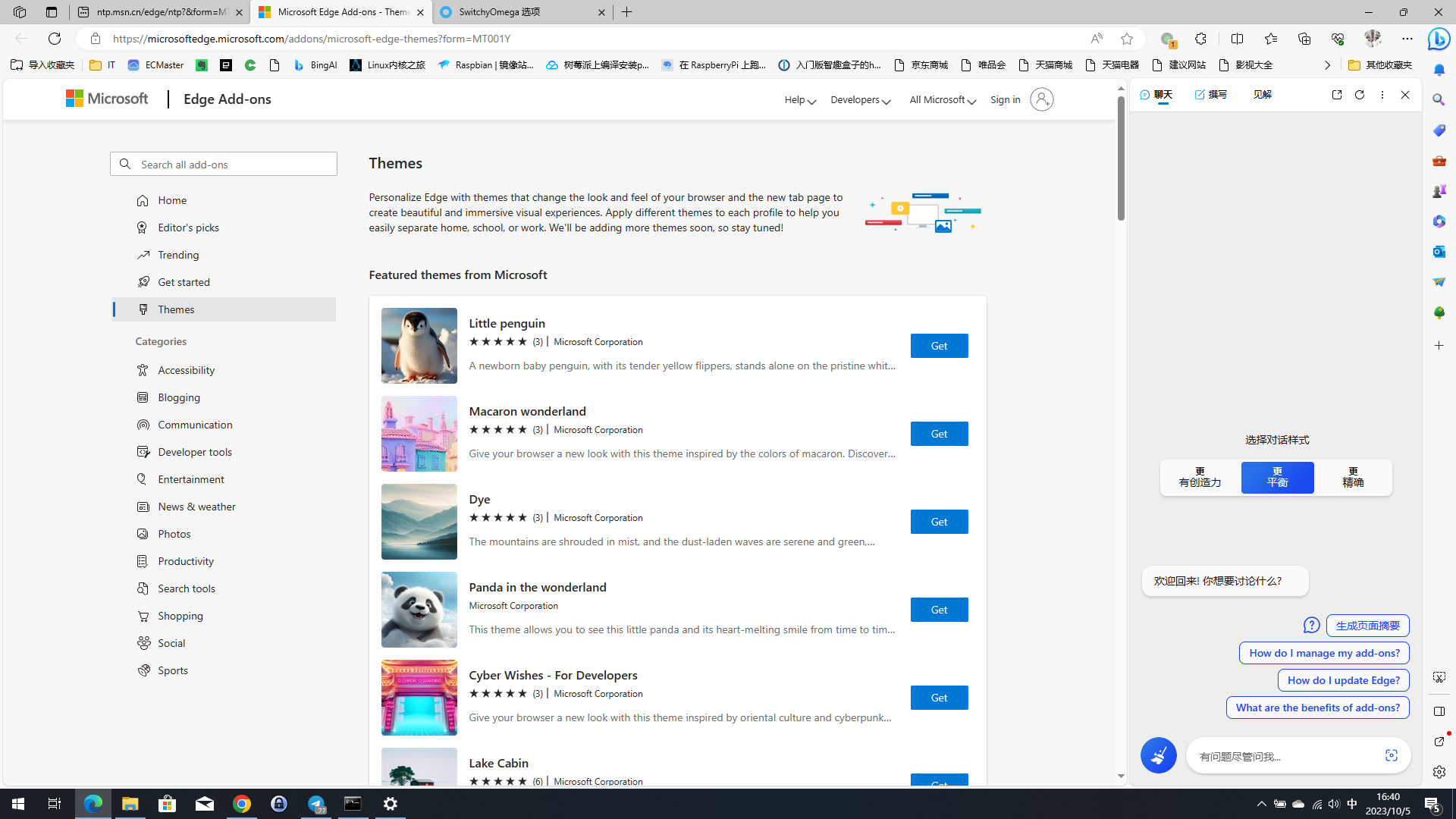Open Collections from the Edge toolbar
The height and width of the screenshot is (819, 1456).
[1304, 39]
